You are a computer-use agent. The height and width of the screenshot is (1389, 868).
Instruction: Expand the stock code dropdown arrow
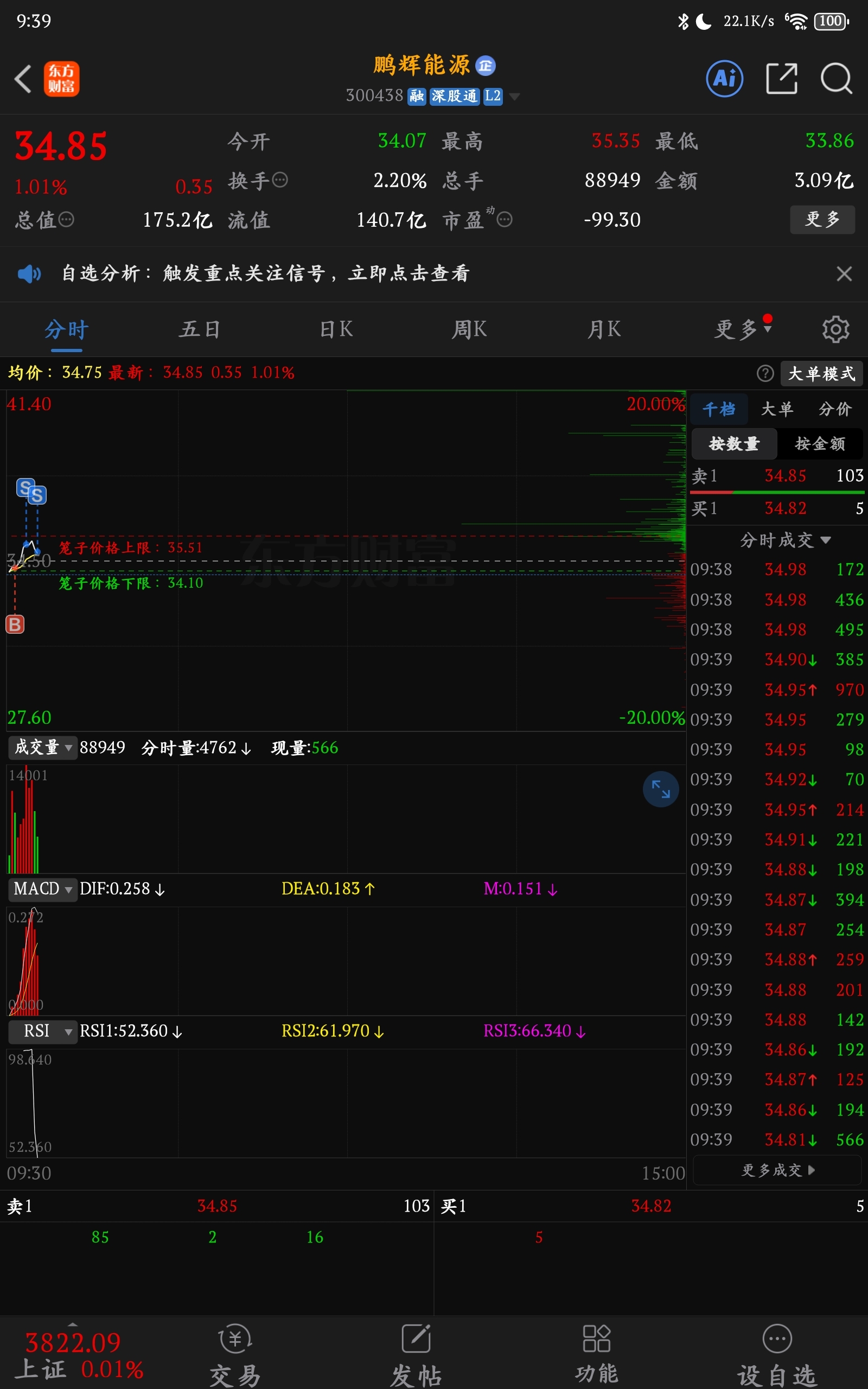[515, 97]
